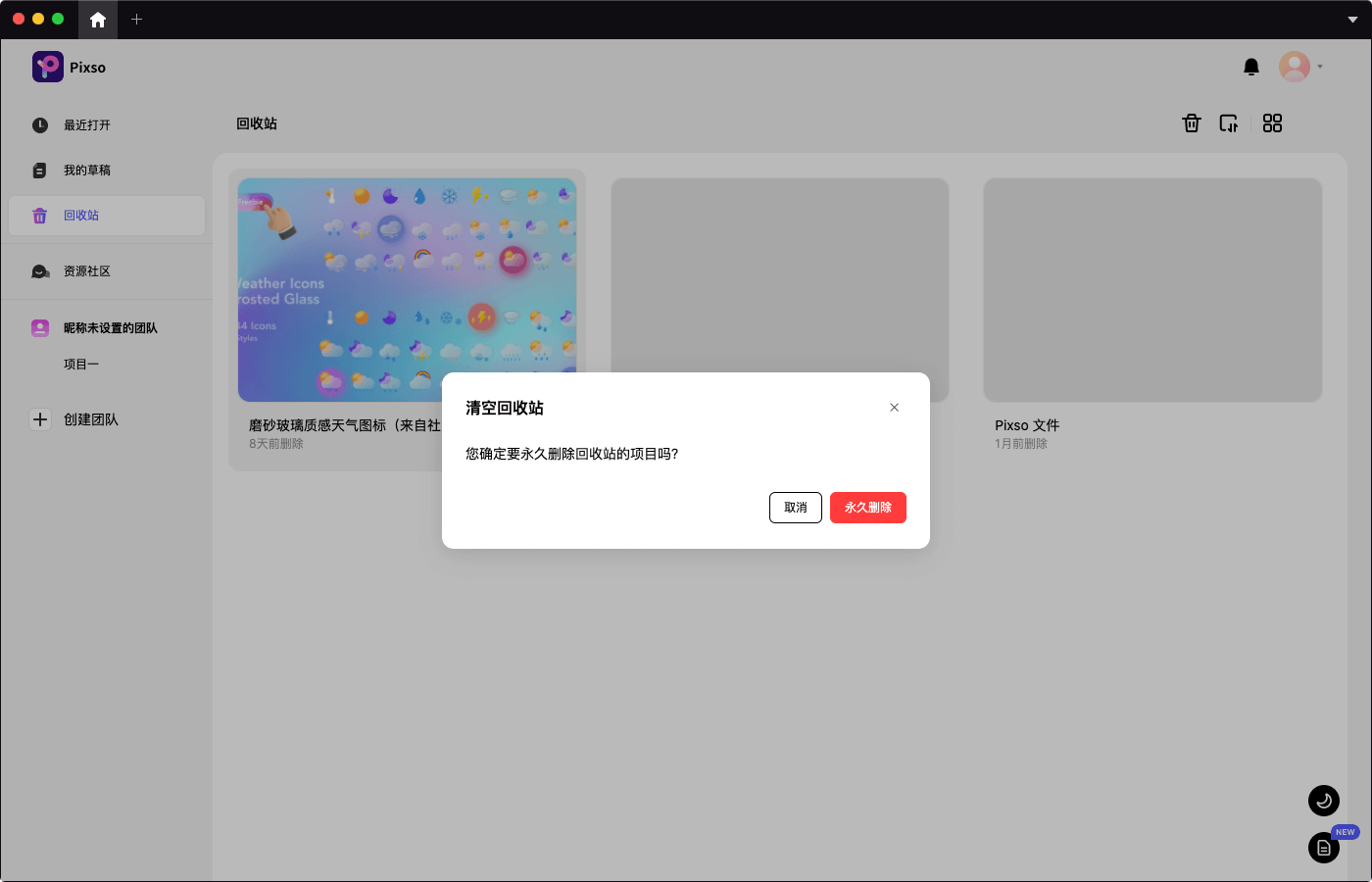Select 我的草稿 in the sidebar
1372x882 pixels.
tap(106, 171)
